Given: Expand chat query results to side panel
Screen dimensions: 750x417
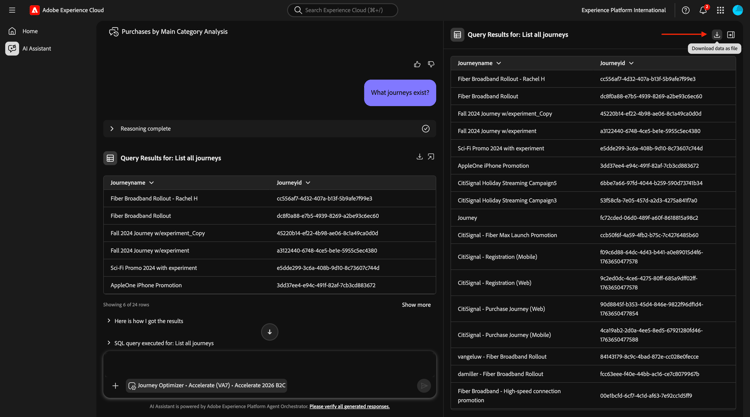Looking at the screenshot, I should point(431,157).
